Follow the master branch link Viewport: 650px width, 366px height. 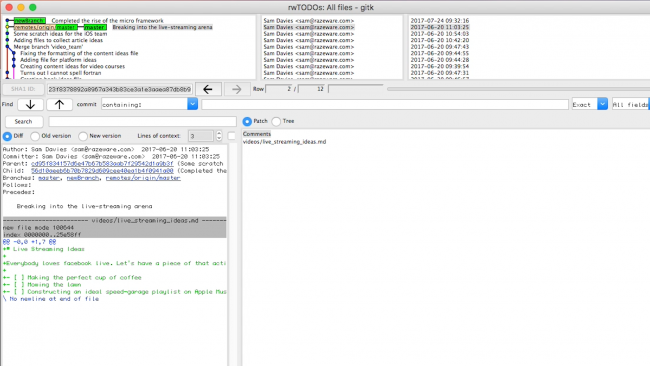(49, 178)
